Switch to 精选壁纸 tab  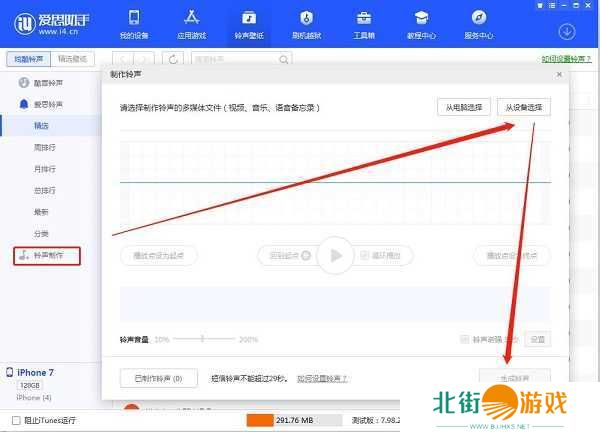(x=76, y=59)
